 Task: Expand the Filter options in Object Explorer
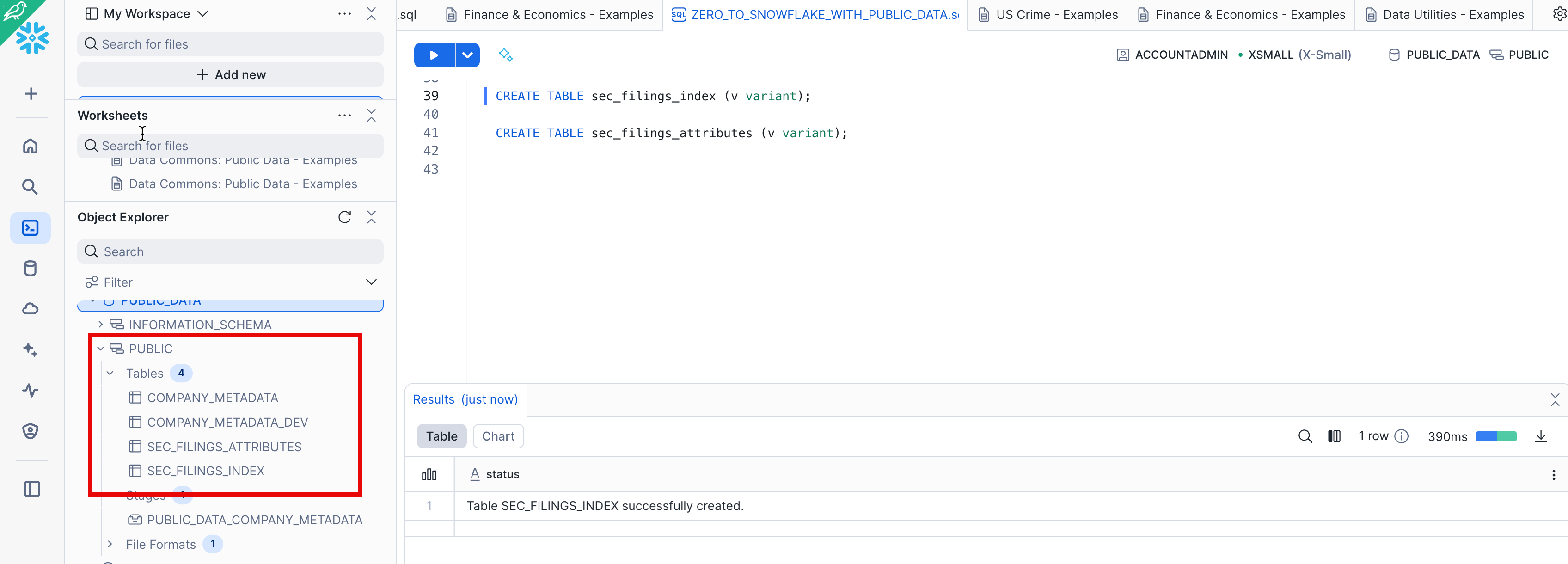(x=371, y=282)
